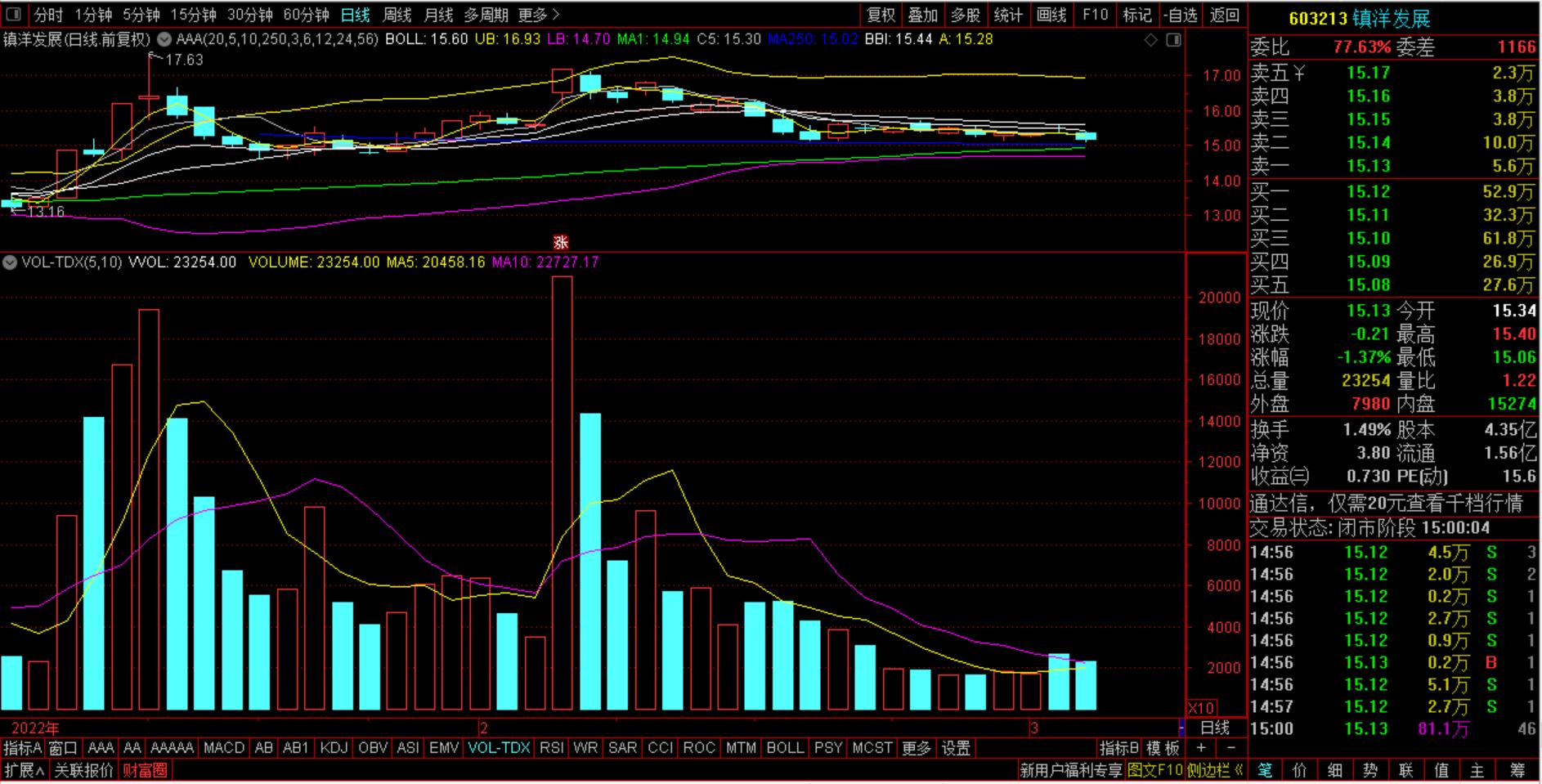
Task: Open the 日线 period selector near bottom-right
Action: (1215, 728)
